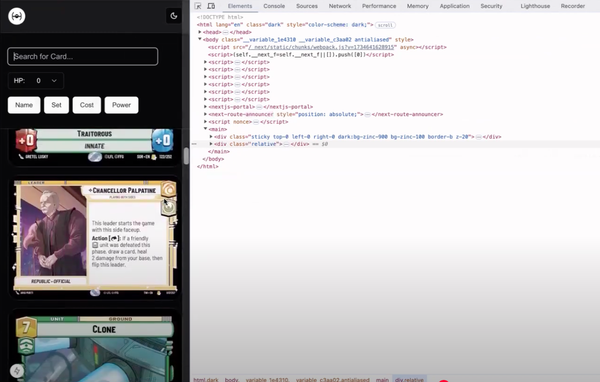Switch to the Console tab
Image resolution: width=600 pixels, height=382 pixels.
[274, 6]
